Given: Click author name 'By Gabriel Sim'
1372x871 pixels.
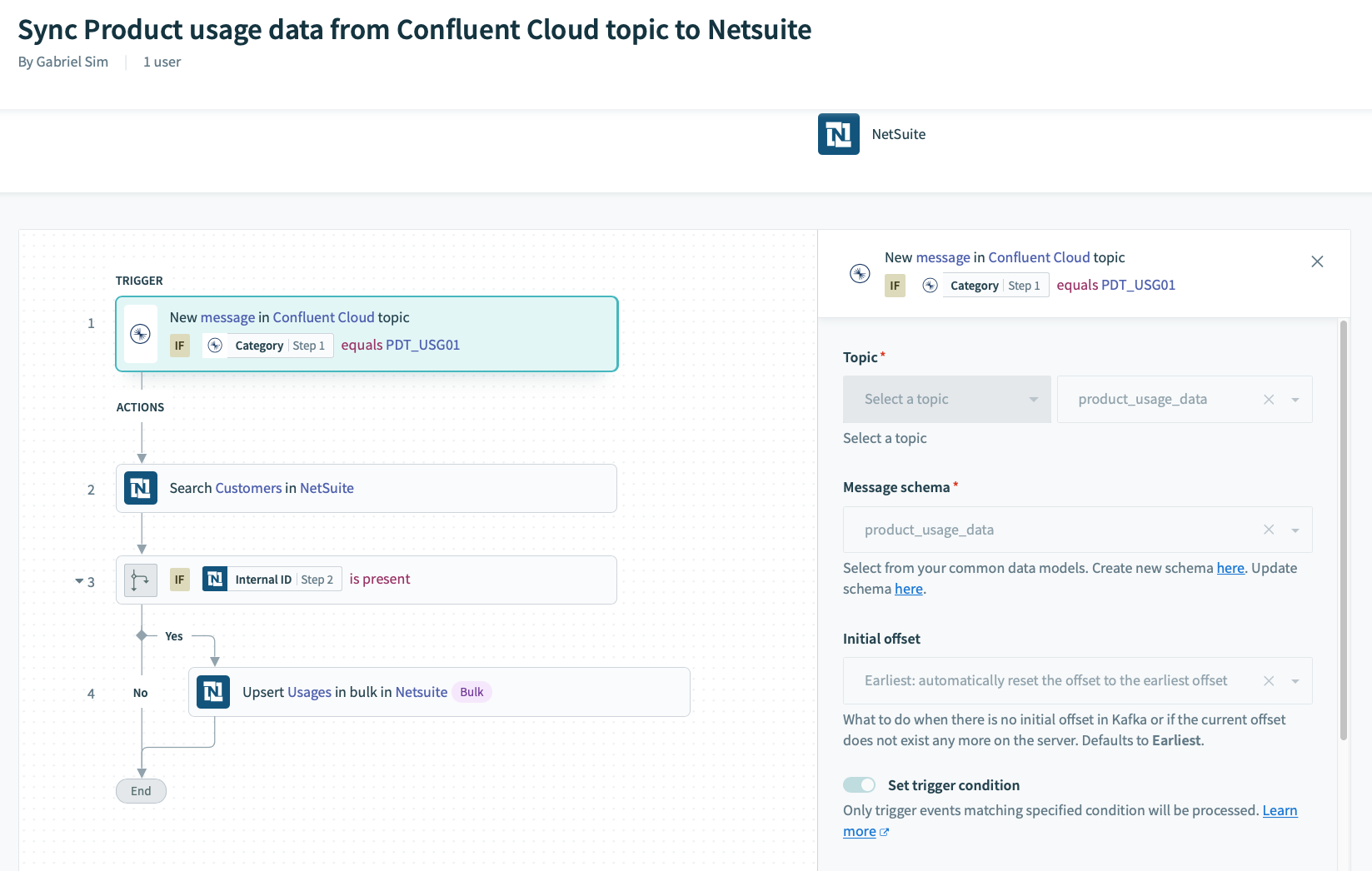Looking at the screenshot, I should 63,62.
